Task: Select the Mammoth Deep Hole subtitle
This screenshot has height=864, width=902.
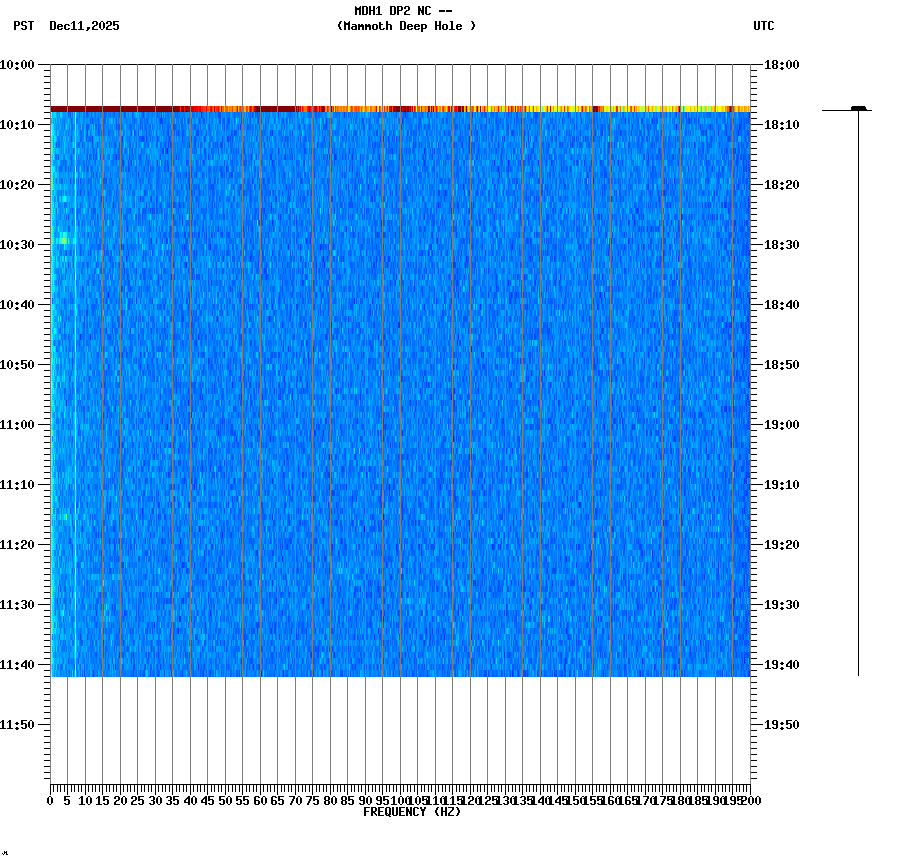Action: (406, 27)
